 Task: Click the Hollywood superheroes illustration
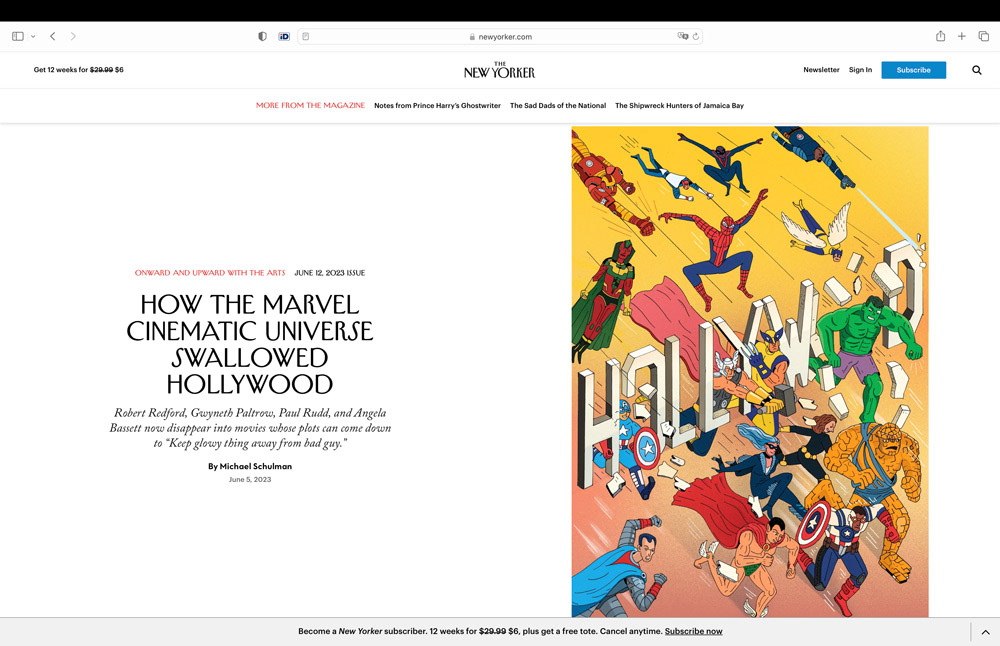tap(750, 372)
